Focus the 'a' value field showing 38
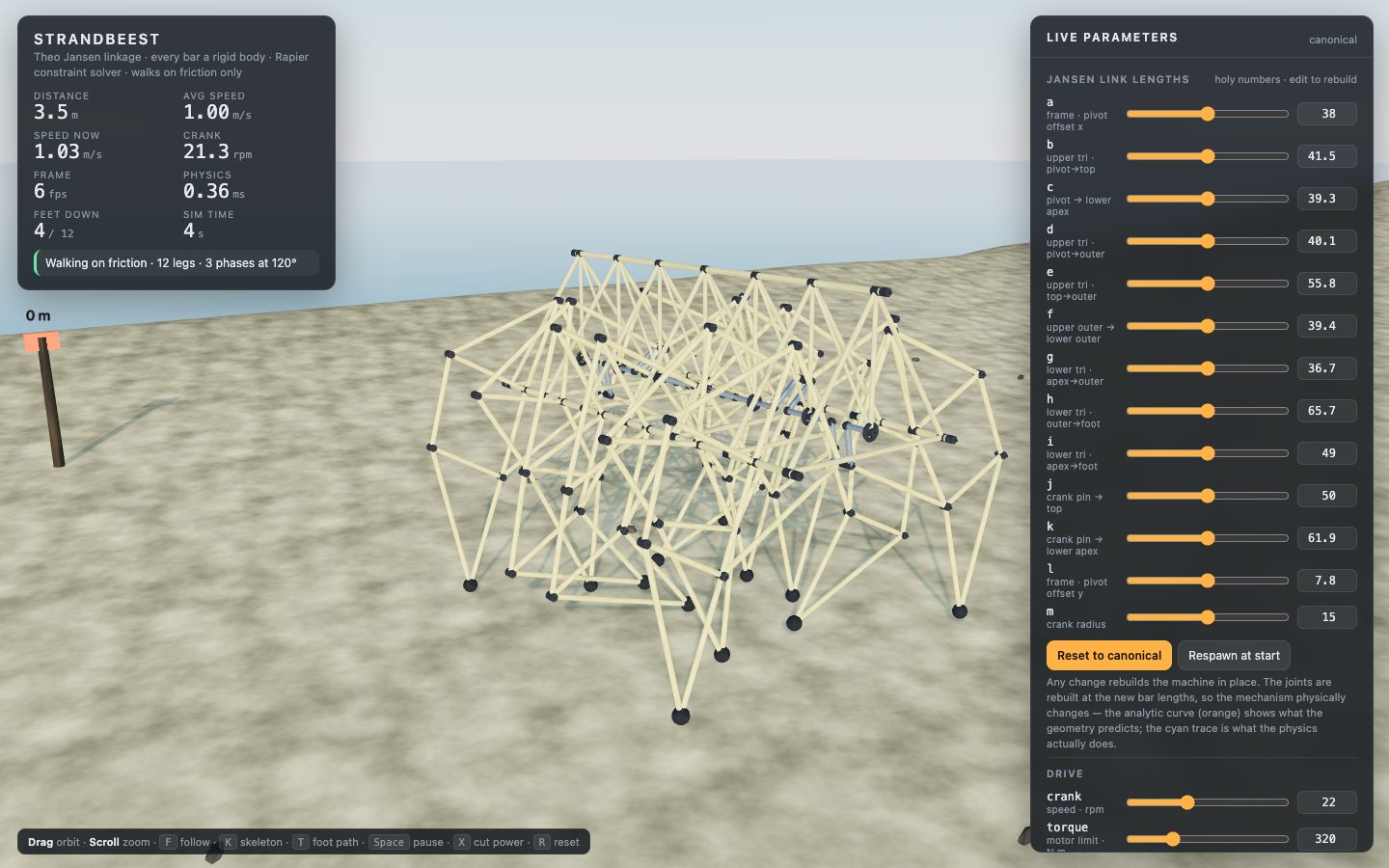 point(1327,114)
